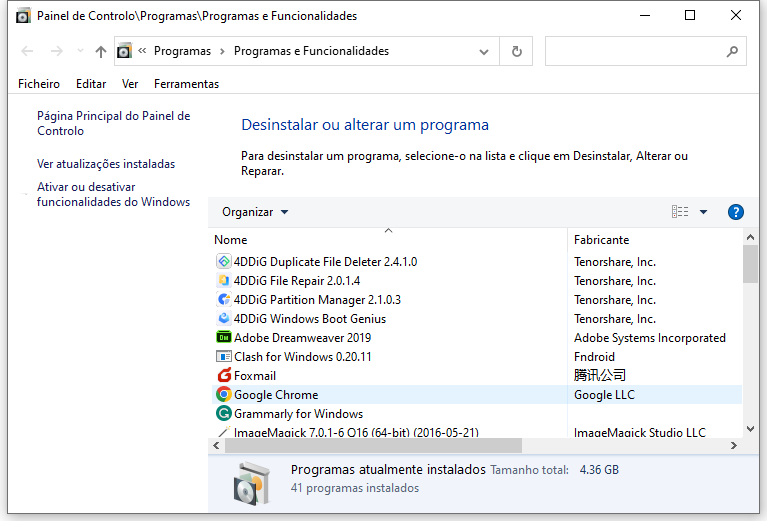Click the search magnifier icon
This screenshot has width=767, height=521.
tap(732, 51)
